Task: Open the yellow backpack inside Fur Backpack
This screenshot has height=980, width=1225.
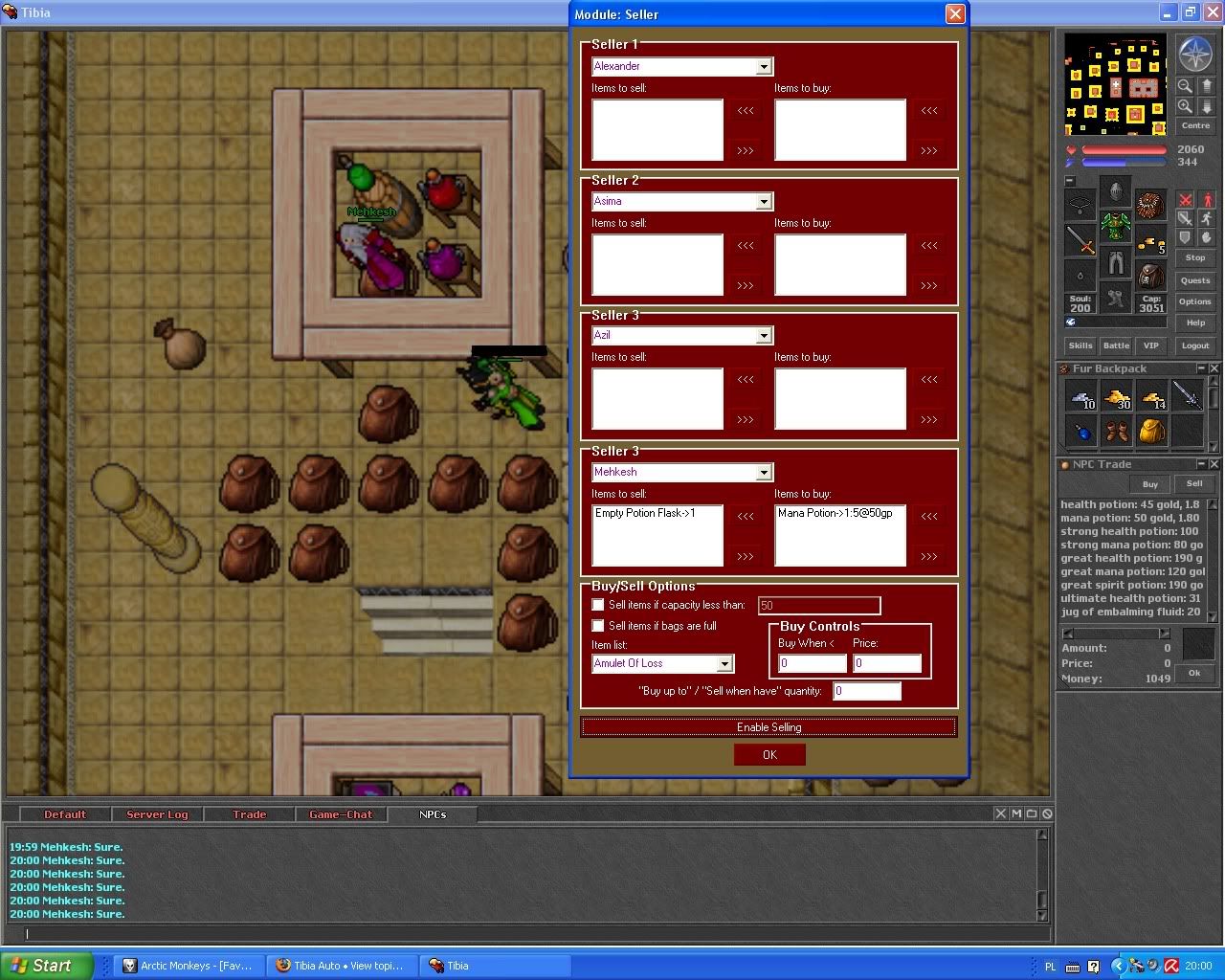Action: [1152, 432]
